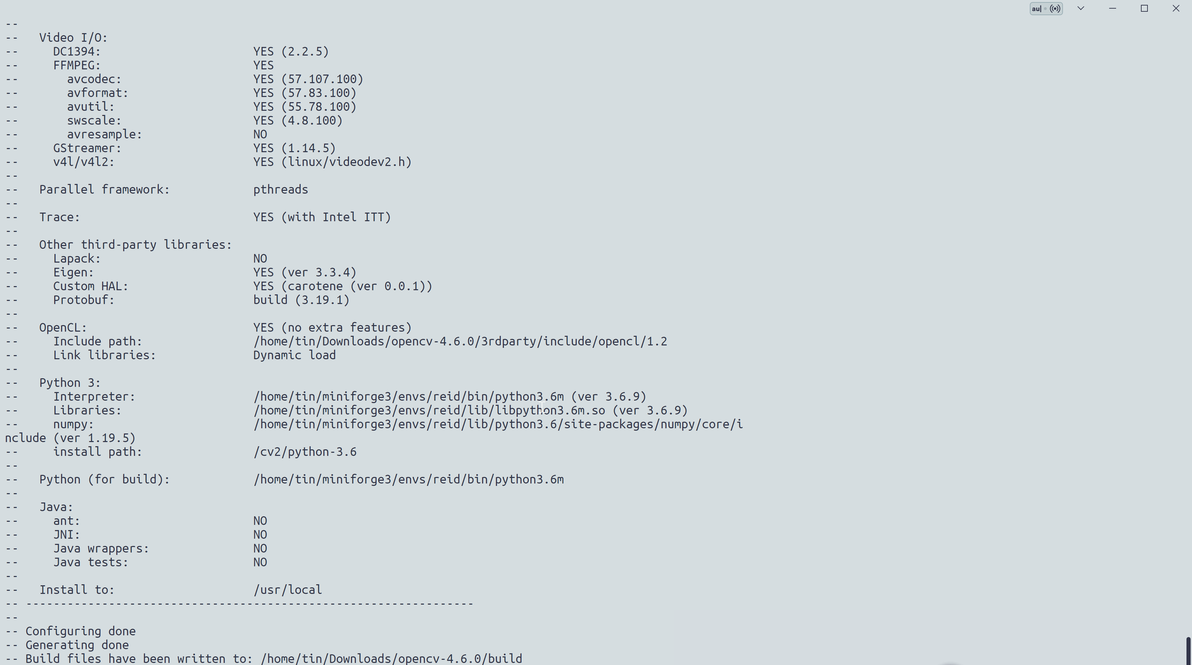Click the /usr/local install path

(287, 590)
